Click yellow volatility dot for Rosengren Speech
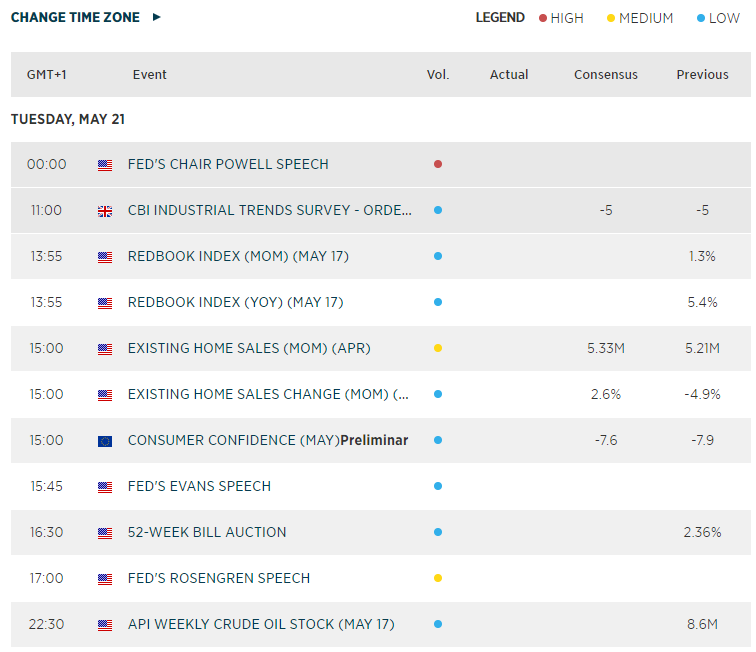This screenshot has height=652, width=756. pyautogui.click(x=438, y=578)
